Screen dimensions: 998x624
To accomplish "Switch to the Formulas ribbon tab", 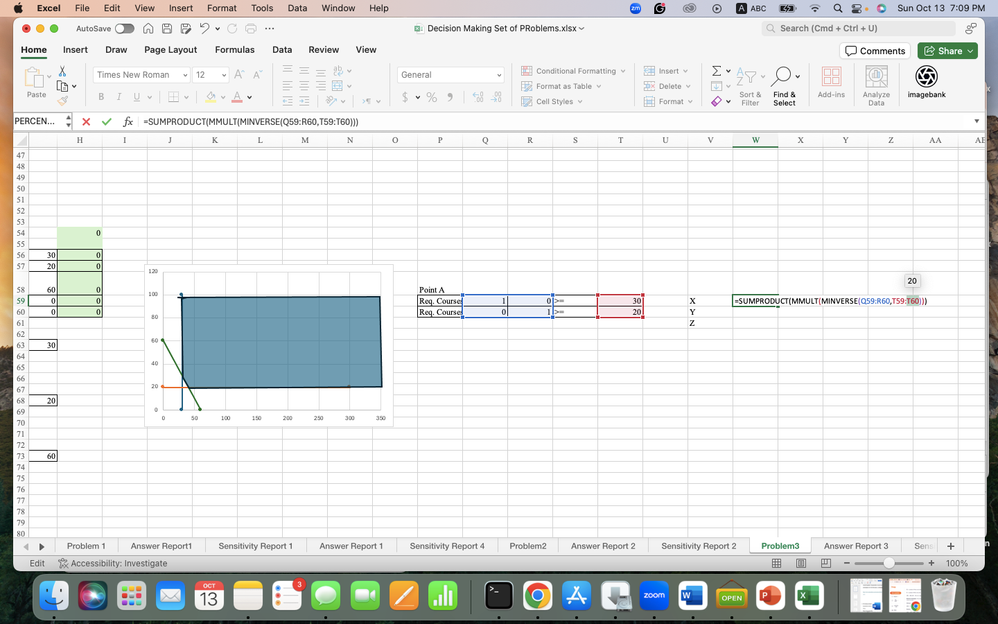I will click(x=235, y=49).
